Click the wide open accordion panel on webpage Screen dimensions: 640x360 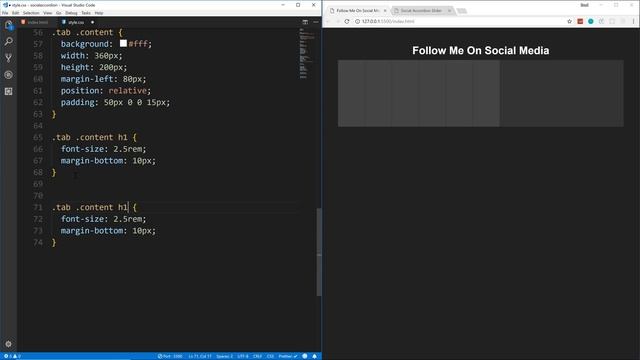562,93
